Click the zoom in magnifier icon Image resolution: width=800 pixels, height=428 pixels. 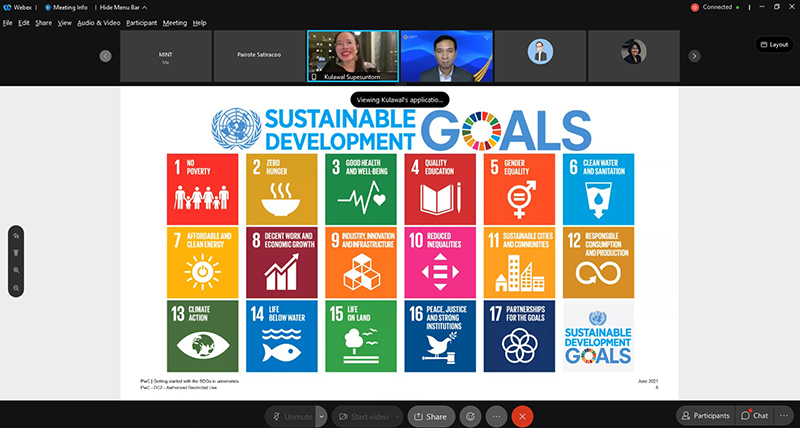pyautogui.click(x=16, y=270)
